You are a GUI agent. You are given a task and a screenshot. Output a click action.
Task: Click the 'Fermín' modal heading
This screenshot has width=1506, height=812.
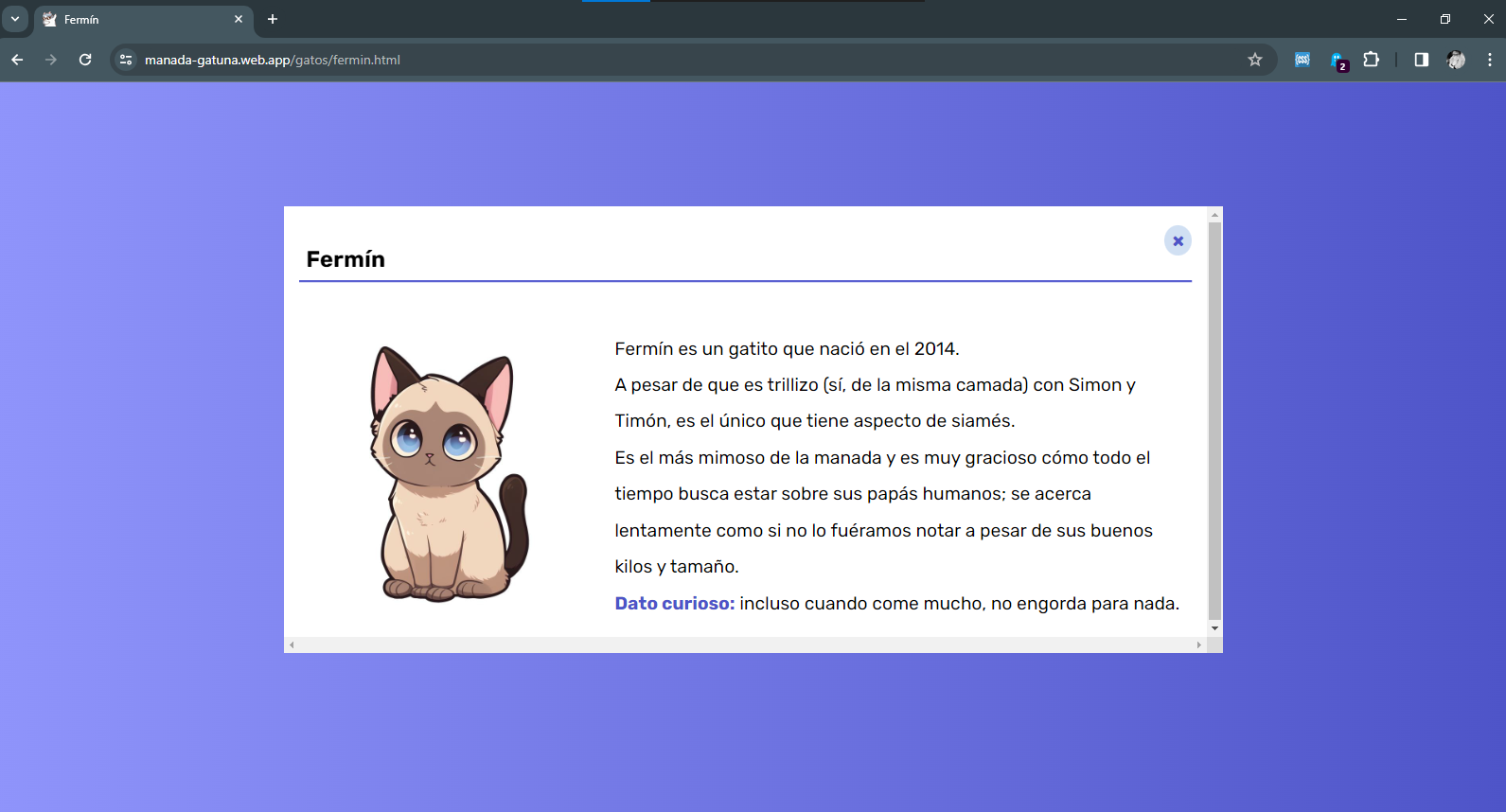[x=345, y=259]
